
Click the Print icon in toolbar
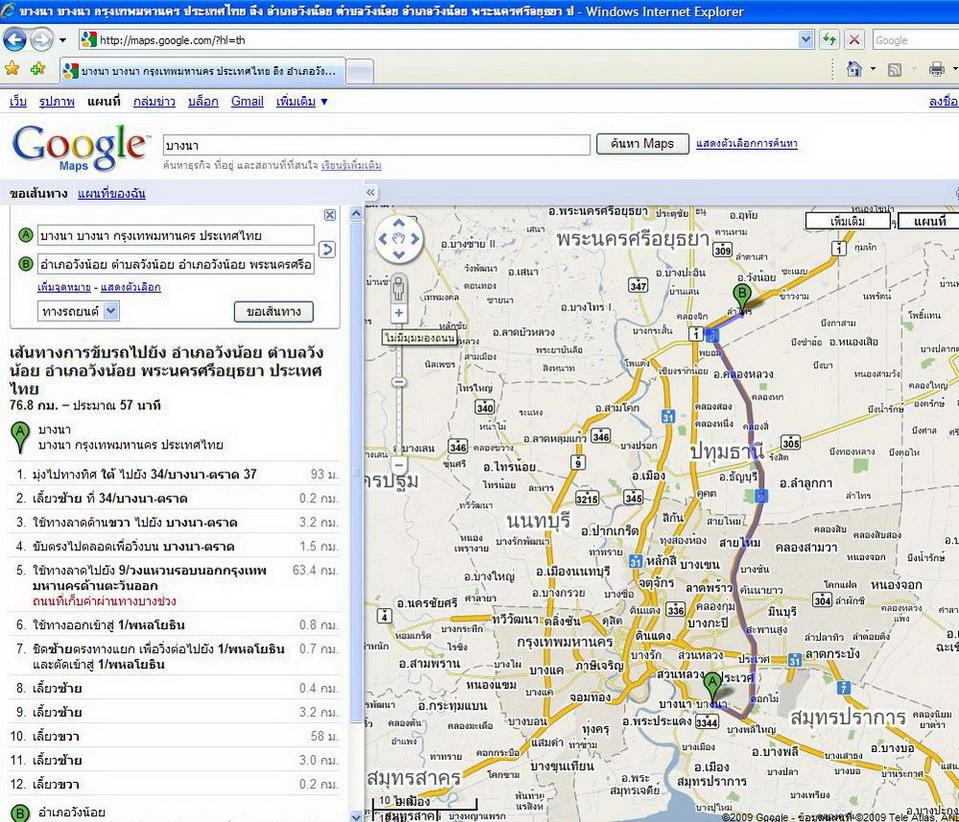936,69
